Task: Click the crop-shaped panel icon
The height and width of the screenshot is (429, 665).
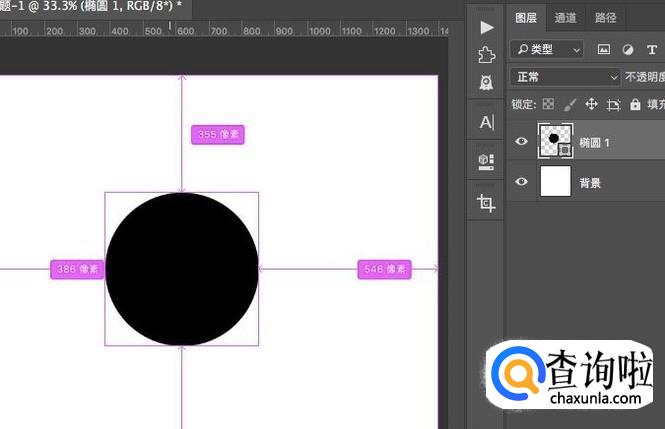Action: (487, 203)
